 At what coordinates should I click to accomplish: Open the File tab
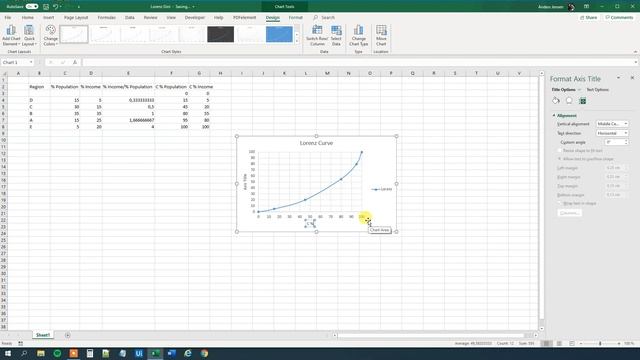point(8,18)
